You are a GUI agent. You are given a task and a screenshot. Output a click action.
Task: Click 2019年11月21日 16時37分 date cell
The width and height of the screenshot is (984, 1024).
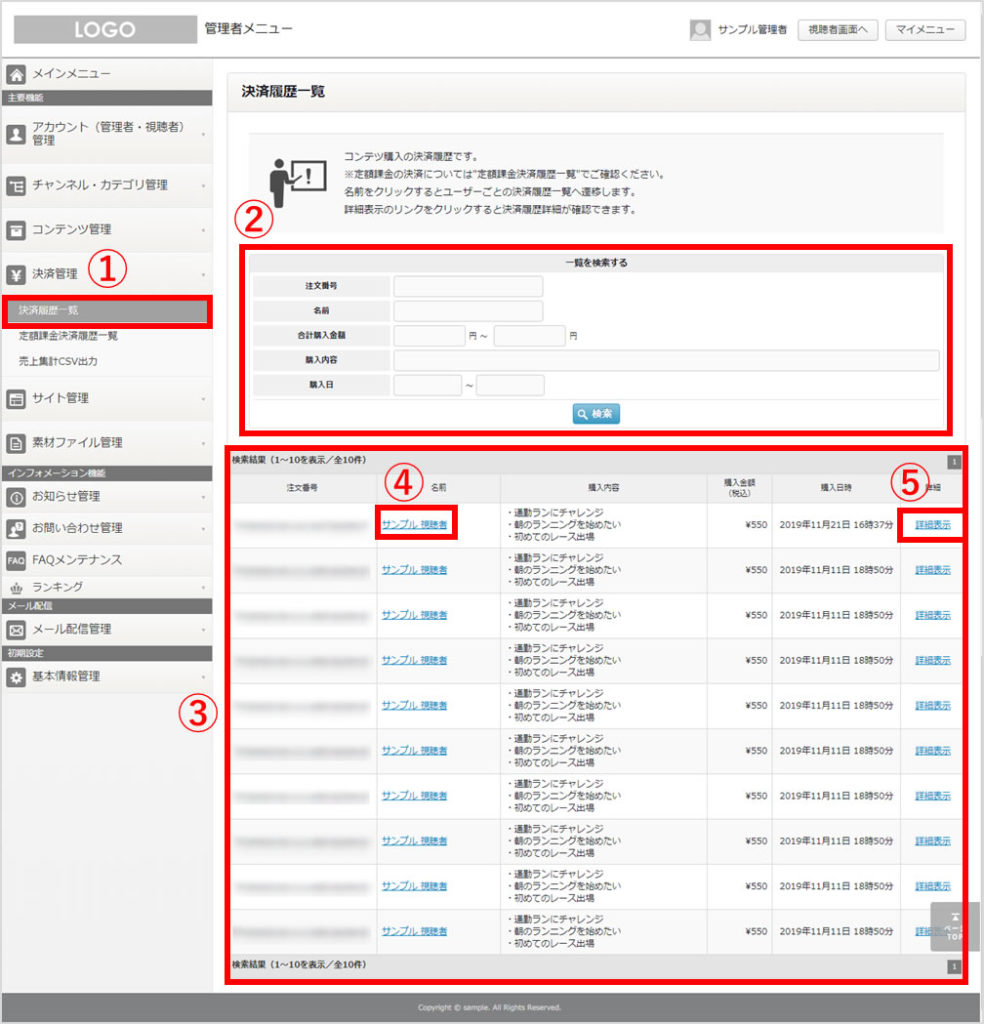[836, 524]
